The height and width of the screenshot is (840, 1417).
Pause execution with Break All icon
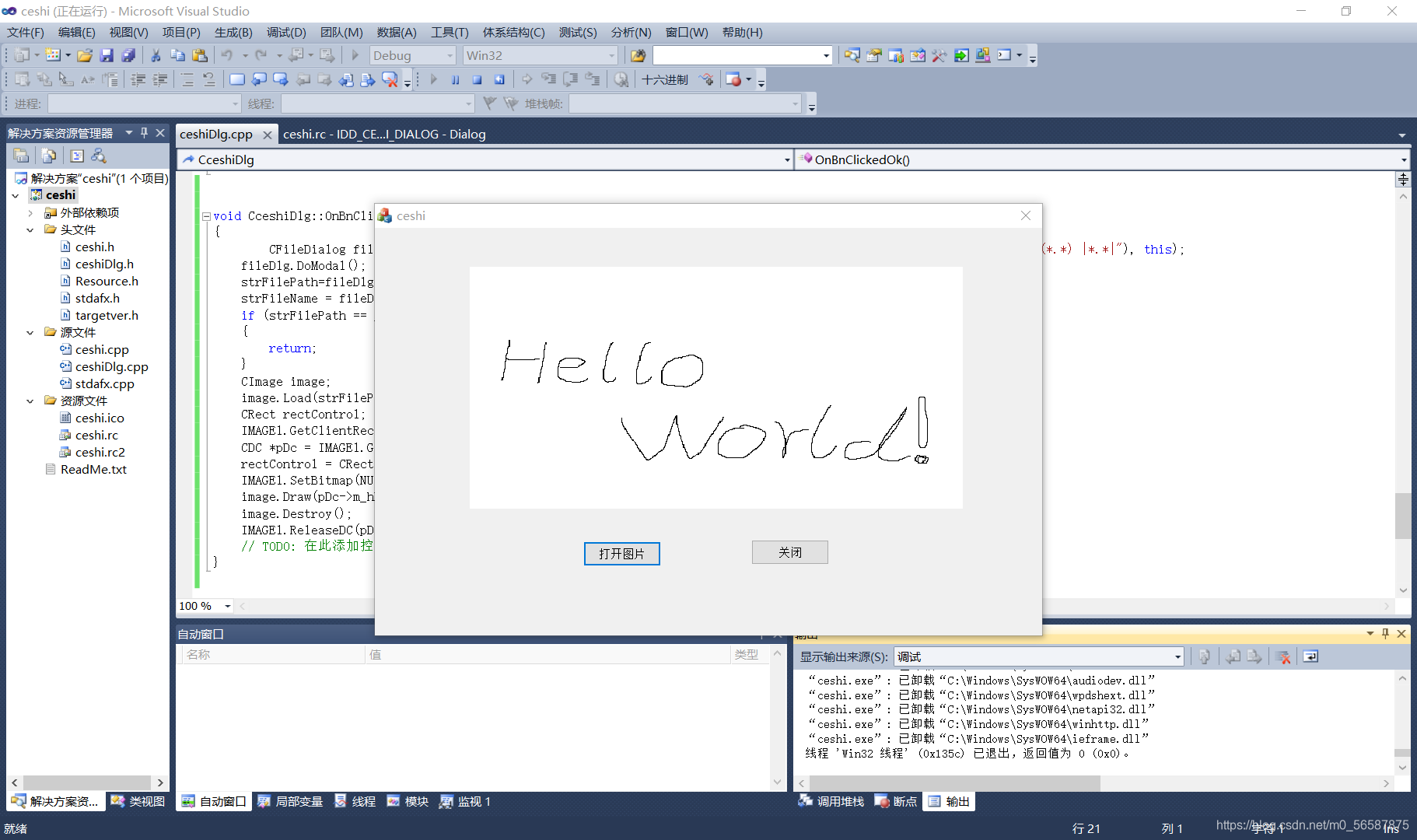pos(456,79)
